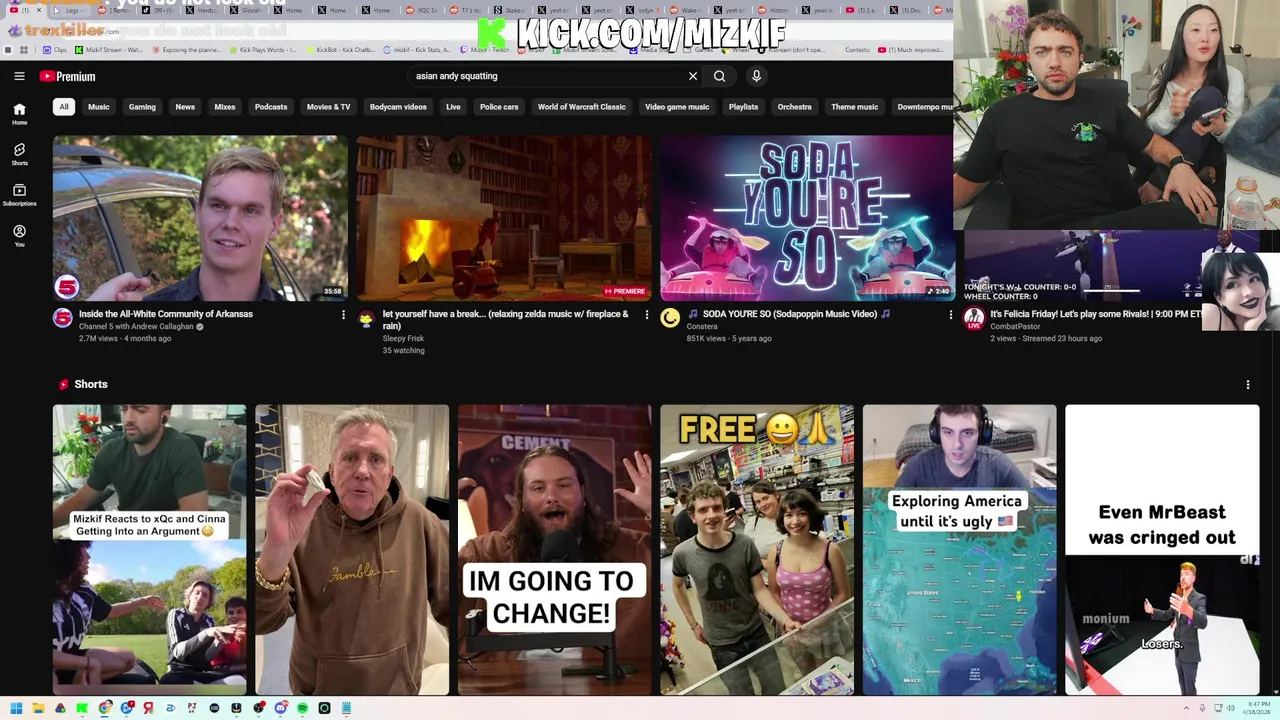
Task: Open the FREE emoji short
Action: [x=757, y=549]
